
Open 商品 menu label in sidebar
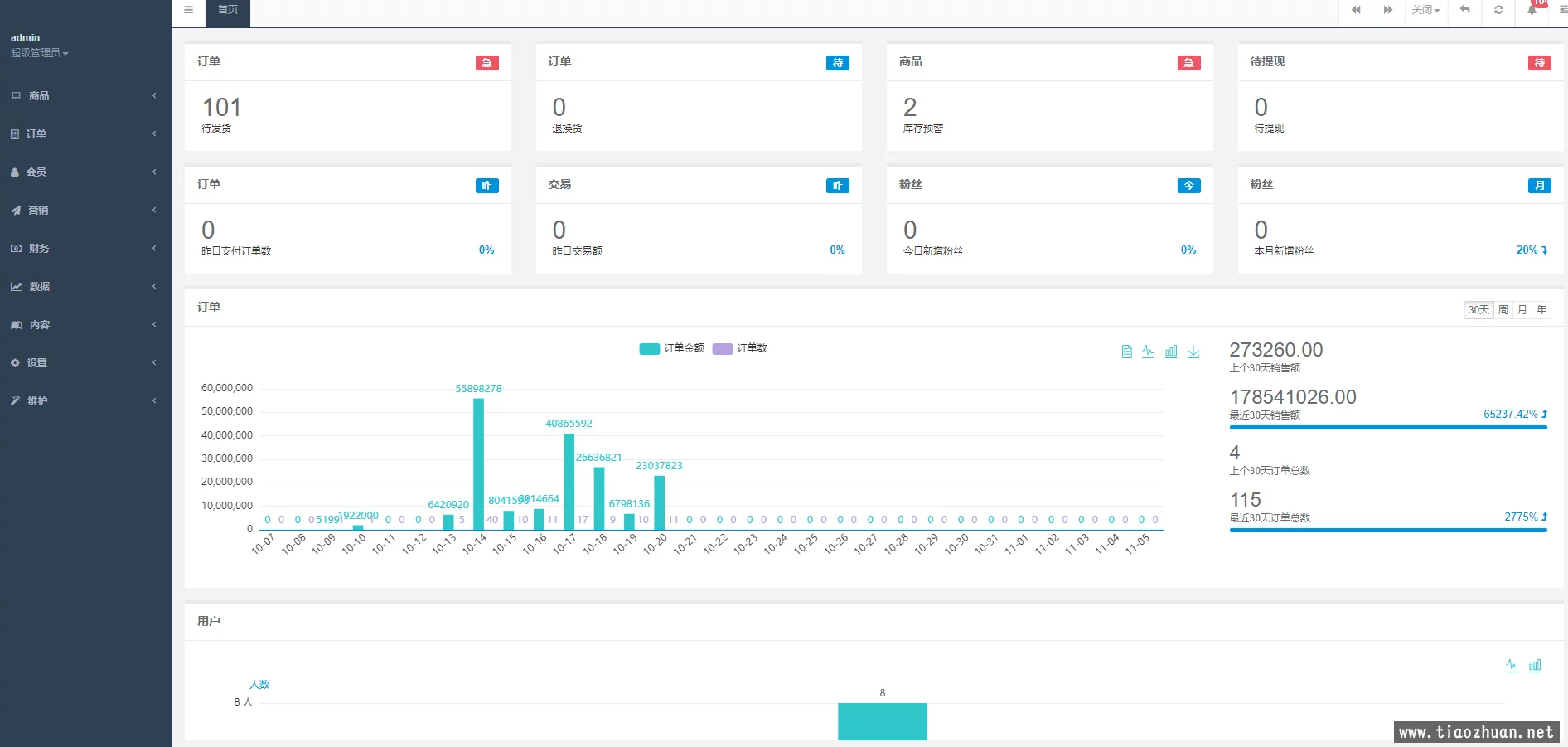click(39, 96)
